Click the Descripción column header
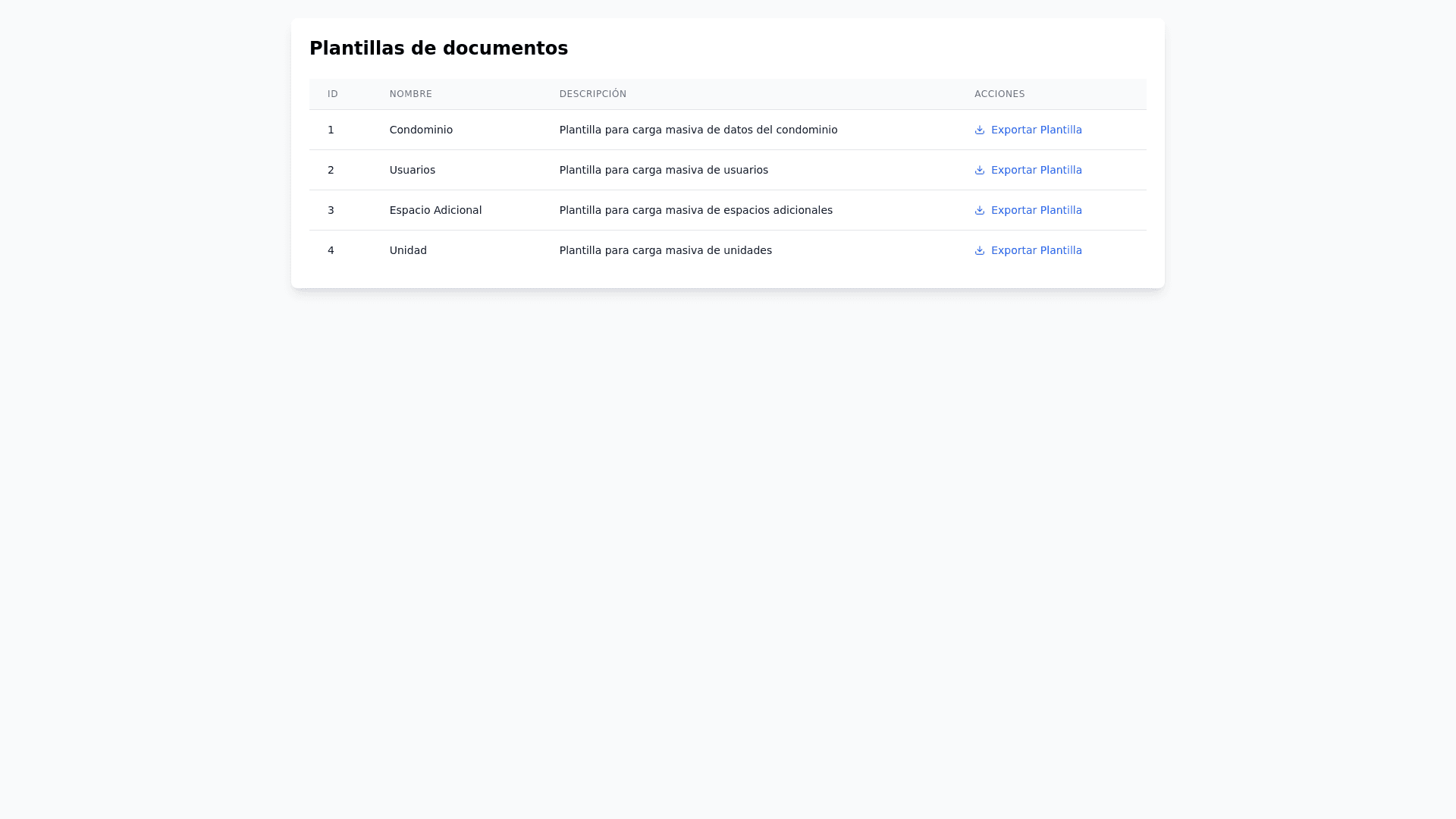Image resolution: width=1456 pixels, height=819 pixels. 592,94
